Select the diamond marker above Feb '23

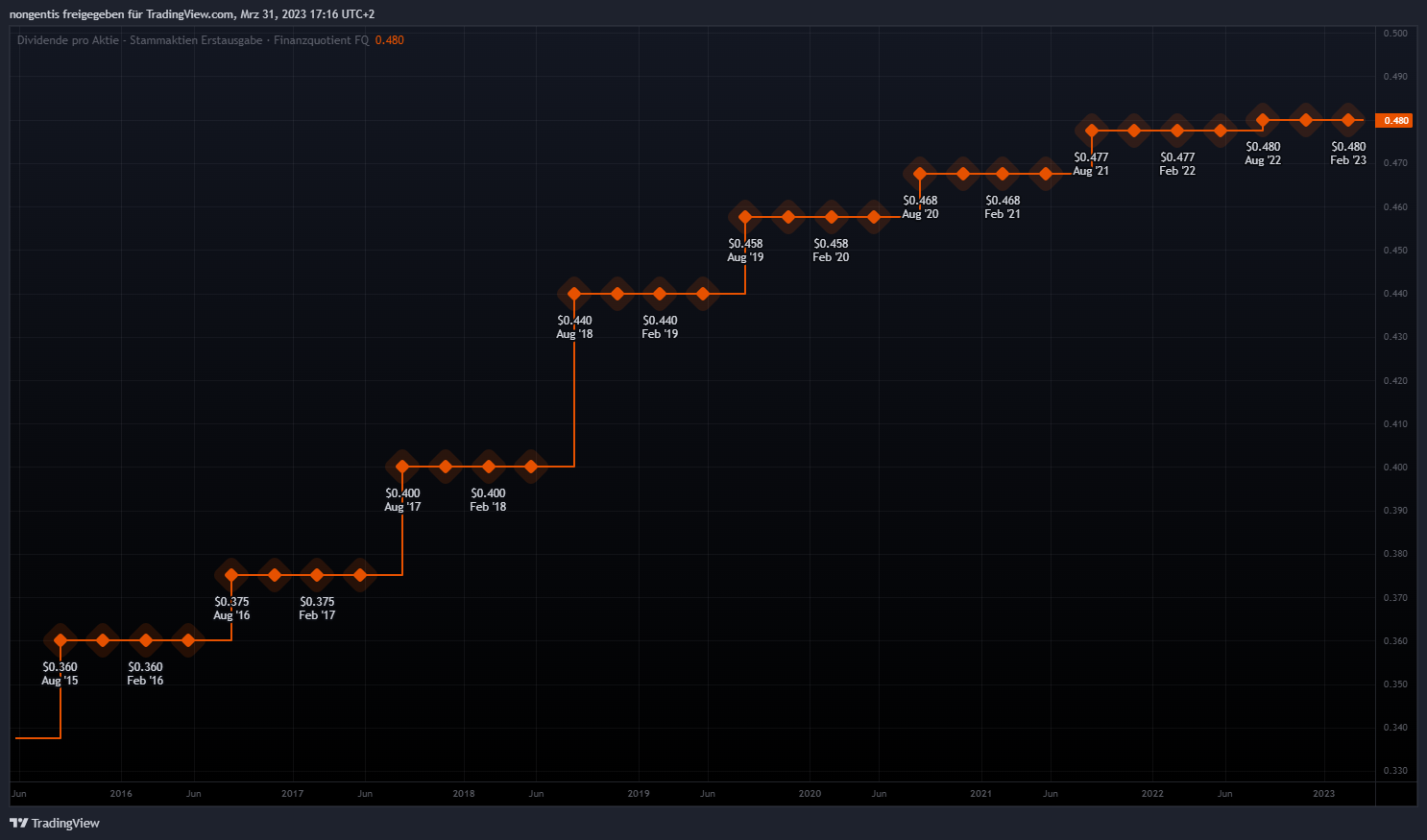tap(1348, 120)
